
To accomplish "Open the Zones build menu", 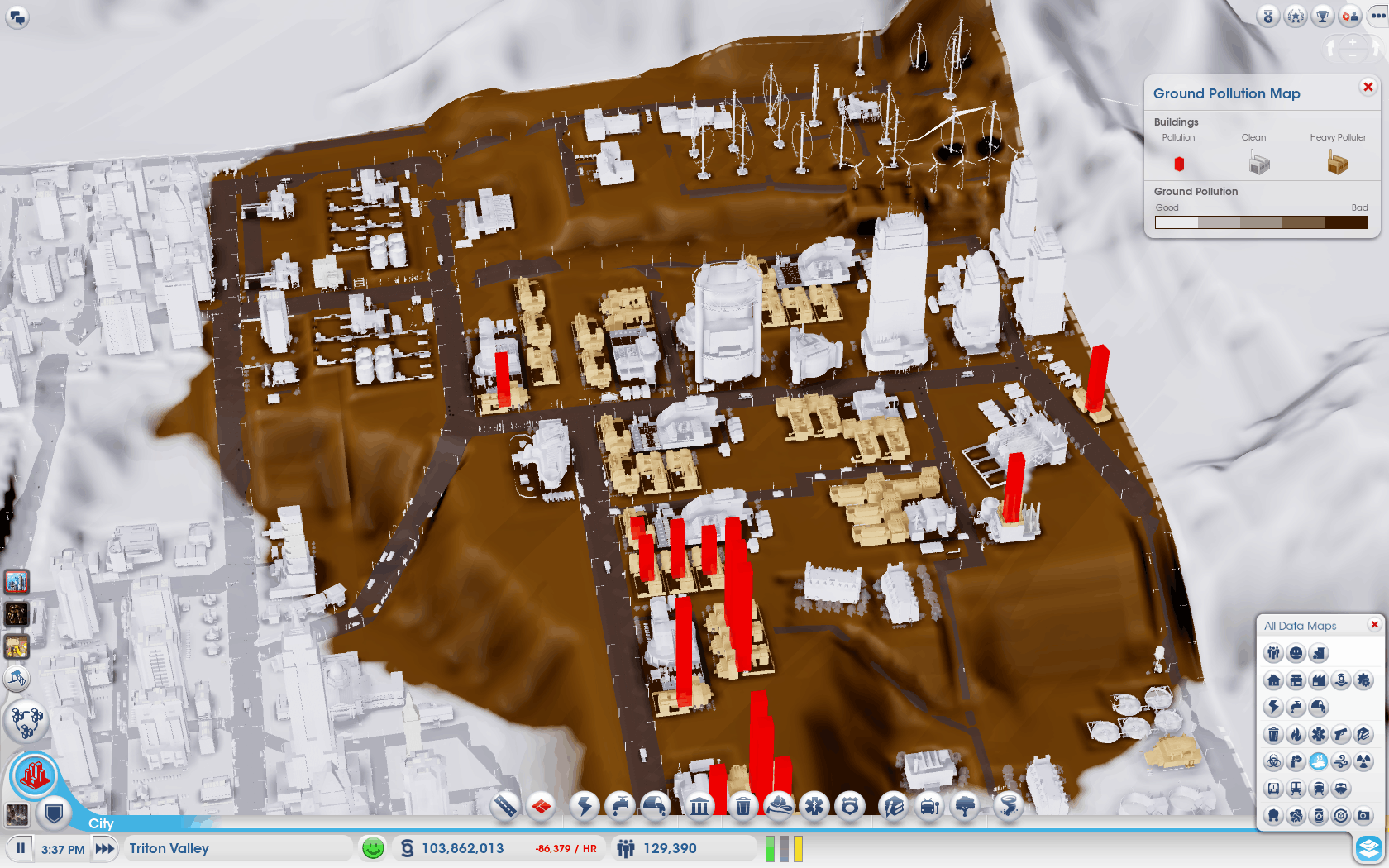I will (542, 805).
